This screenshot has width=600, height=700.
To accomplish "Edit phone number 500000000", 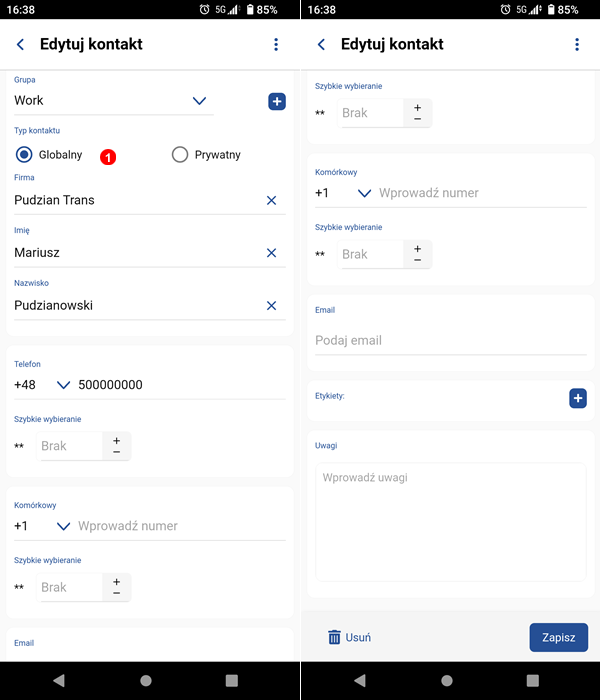I will point(181,385).
